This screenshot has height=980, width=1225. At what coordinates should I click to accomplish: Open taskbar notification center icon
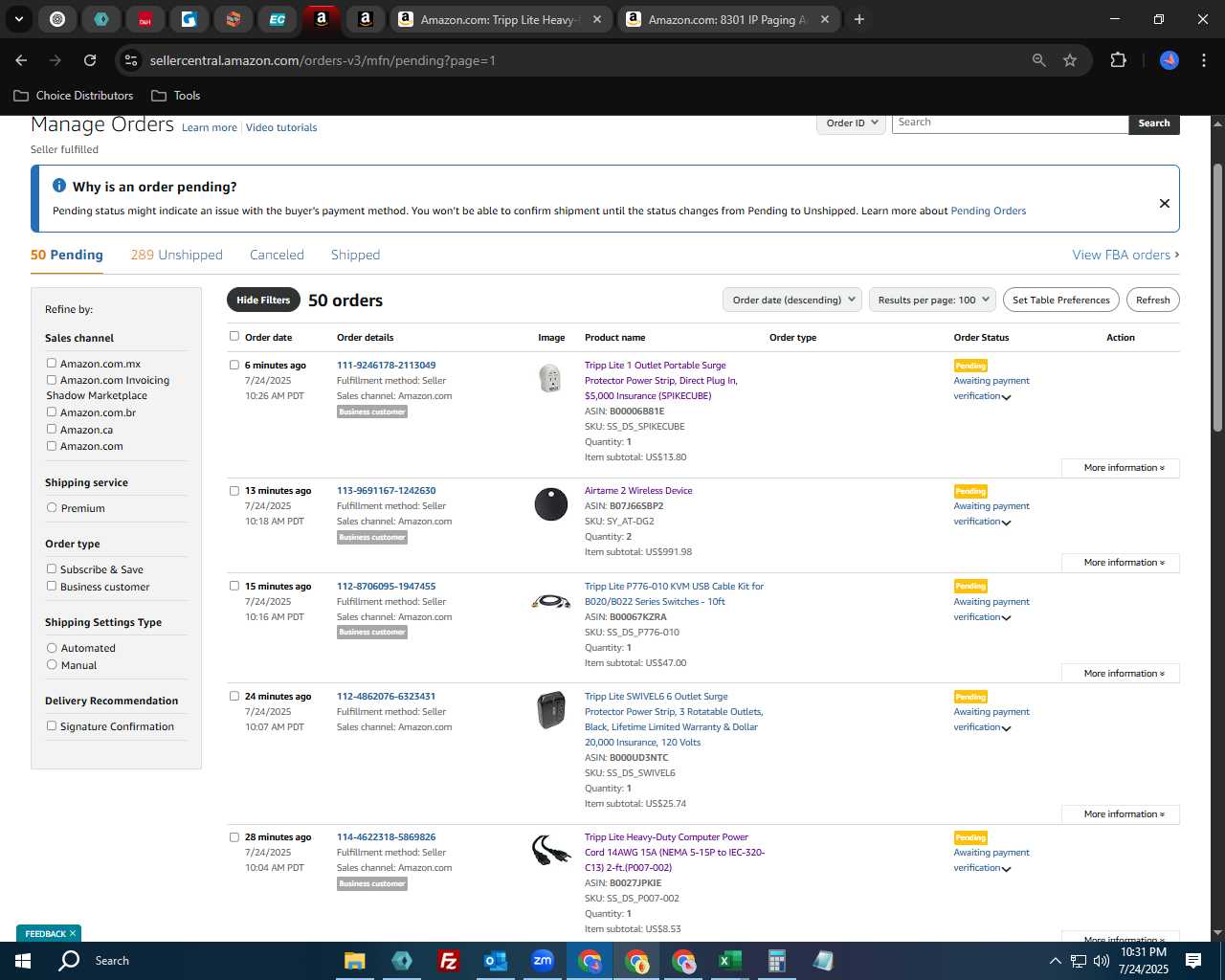(1193, 961)
